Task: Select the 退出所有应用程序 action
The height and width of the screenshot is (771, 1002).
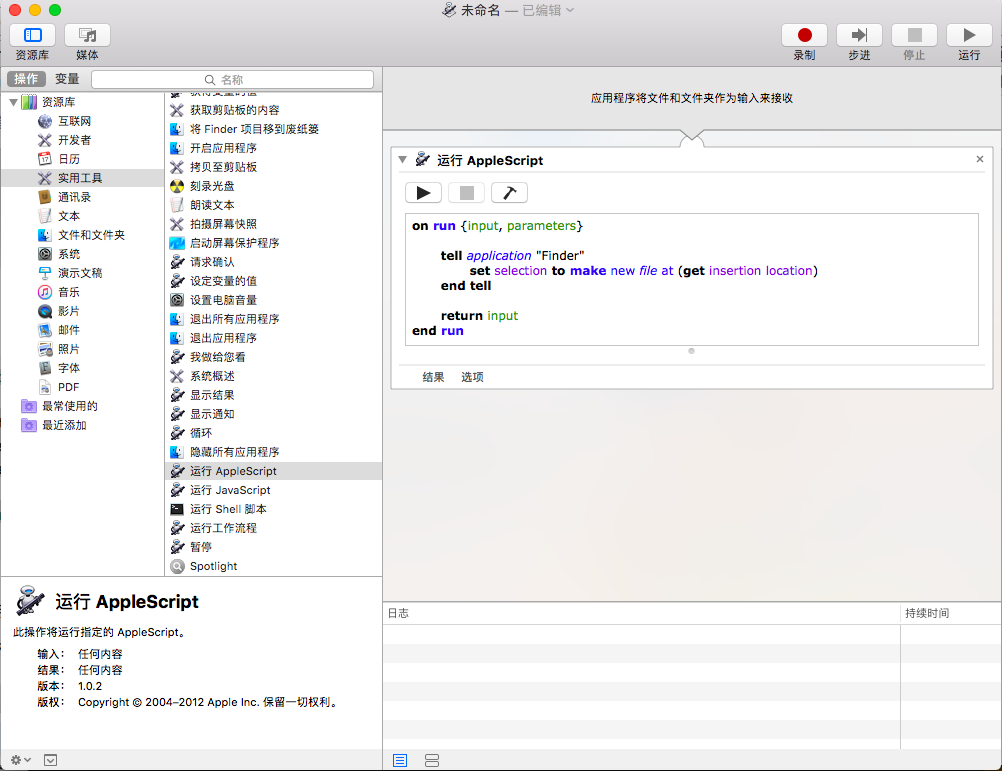Action: (x=274, y=319)
